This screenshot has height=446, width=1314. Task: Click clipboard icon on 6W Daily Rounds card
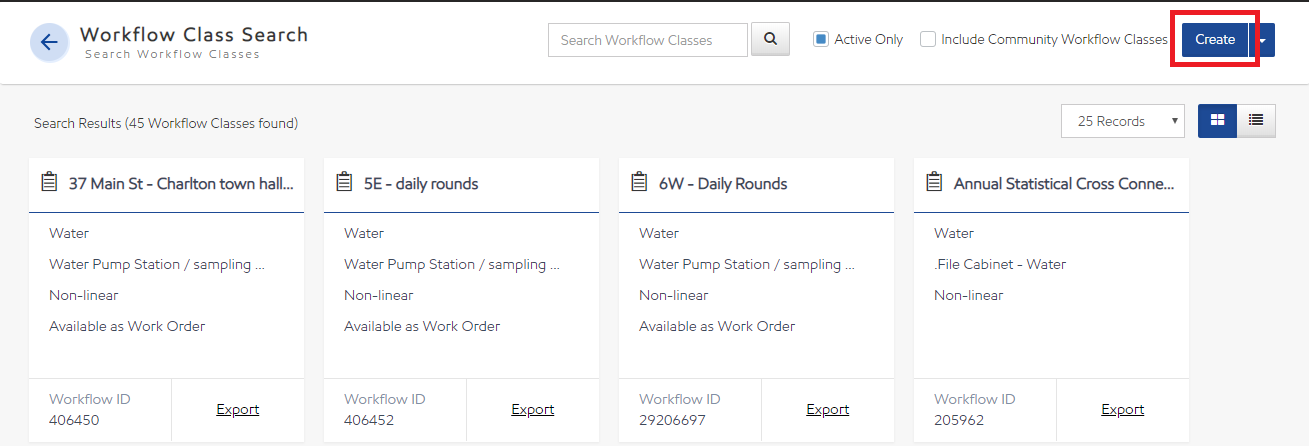(x=638, y=183)
